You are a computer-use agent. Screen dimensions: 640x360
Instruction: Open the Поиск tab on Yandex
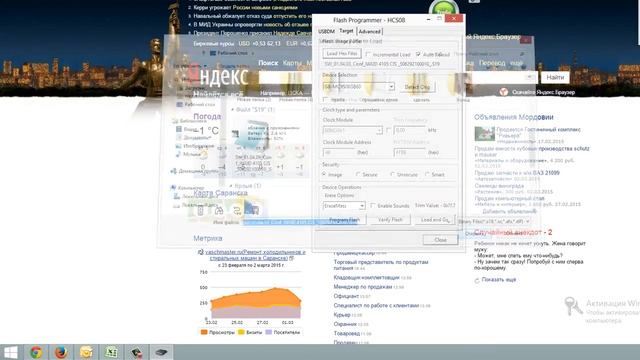coord(268,63)
